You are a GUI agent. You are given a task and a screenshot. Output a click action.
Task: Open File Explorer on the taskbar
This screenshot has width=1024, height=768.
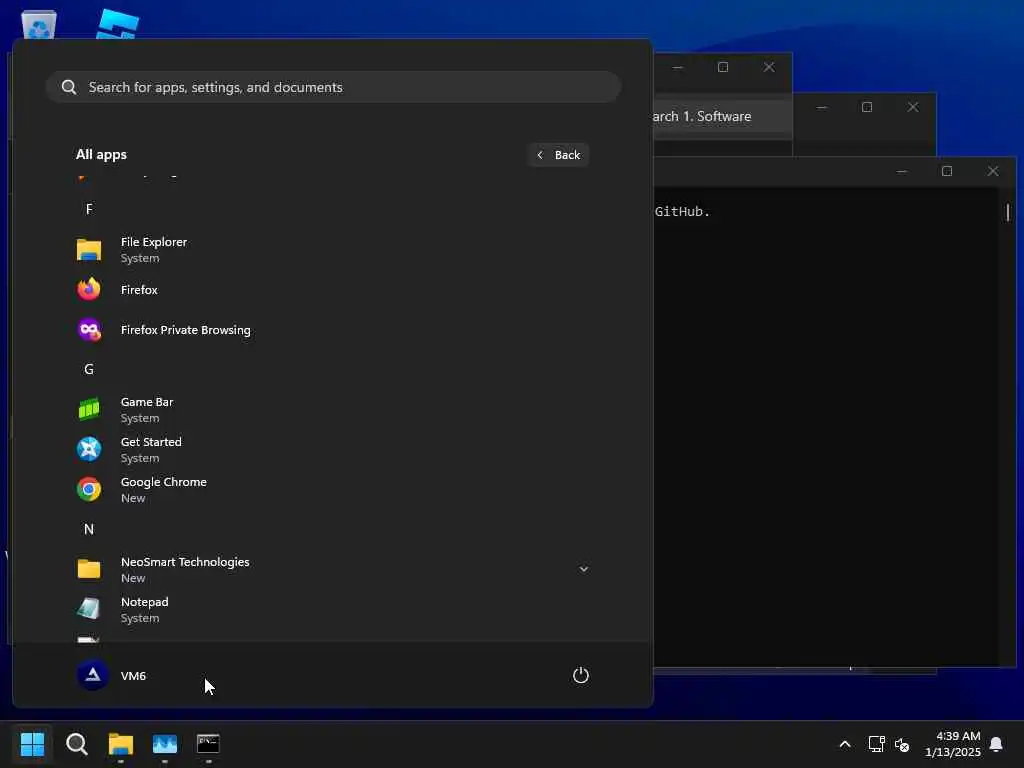coord(121,744)
